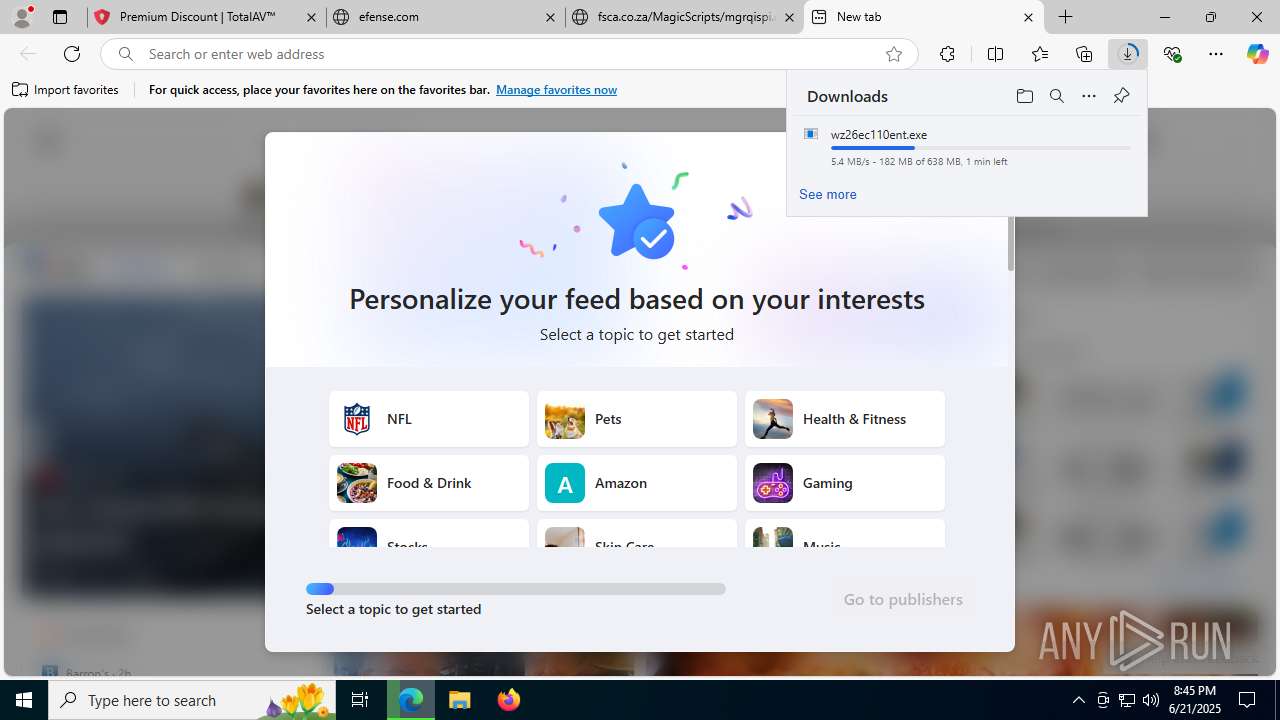1280x720 pixels.
Task: Open more options in Downloads panel
Action: click(1089, 96)
